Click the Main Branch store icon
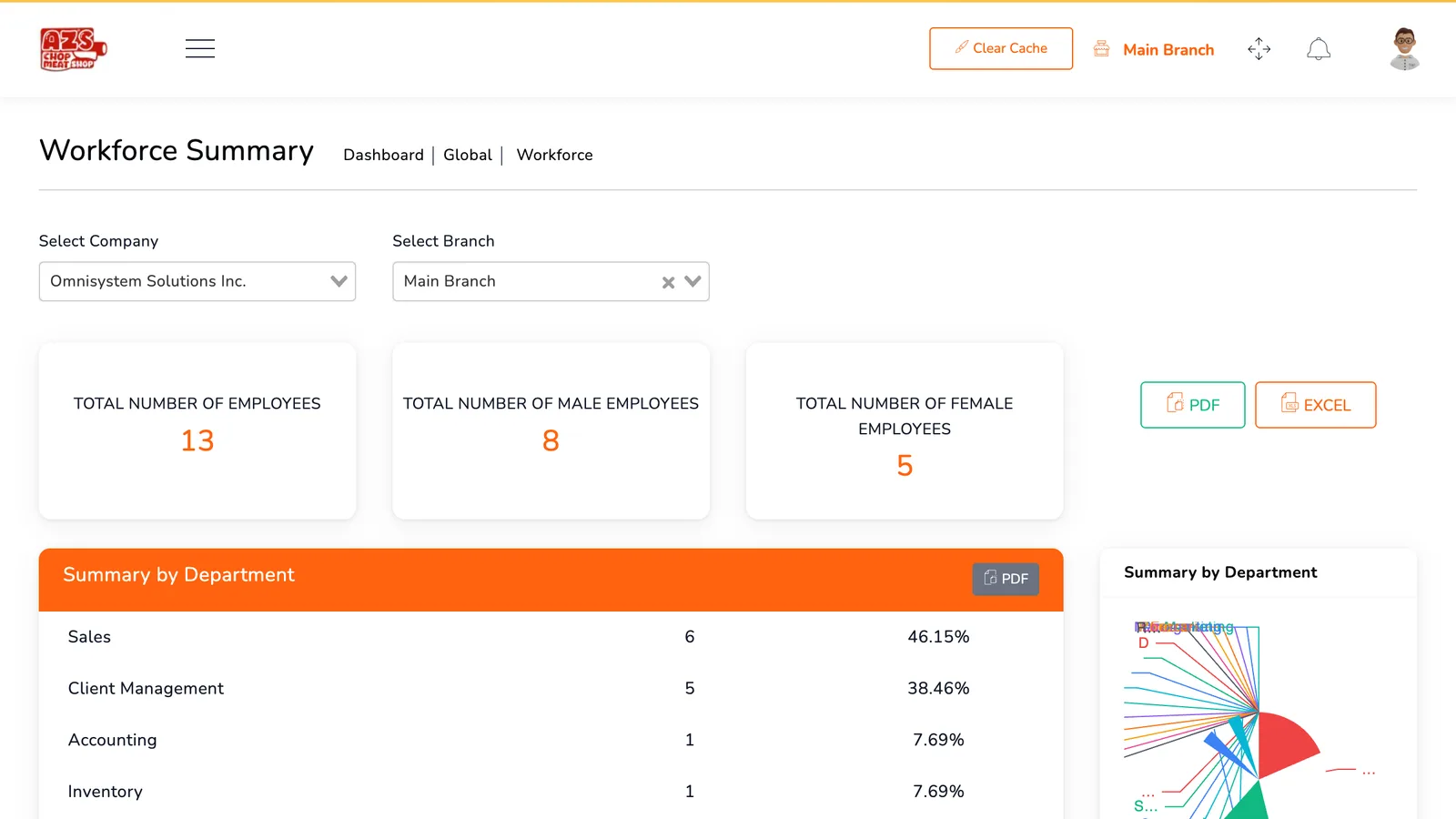This screenshot has width=1456, height=819. pyautogui.click(x=1101, y=49)
